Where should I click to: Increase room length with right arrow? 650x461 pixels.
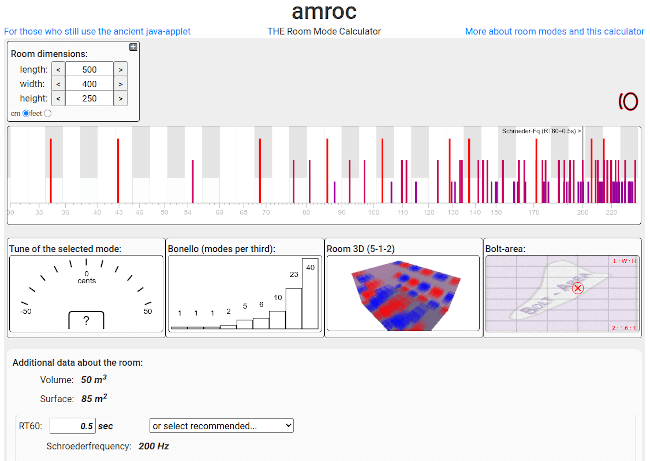click(x=120, y=69)
